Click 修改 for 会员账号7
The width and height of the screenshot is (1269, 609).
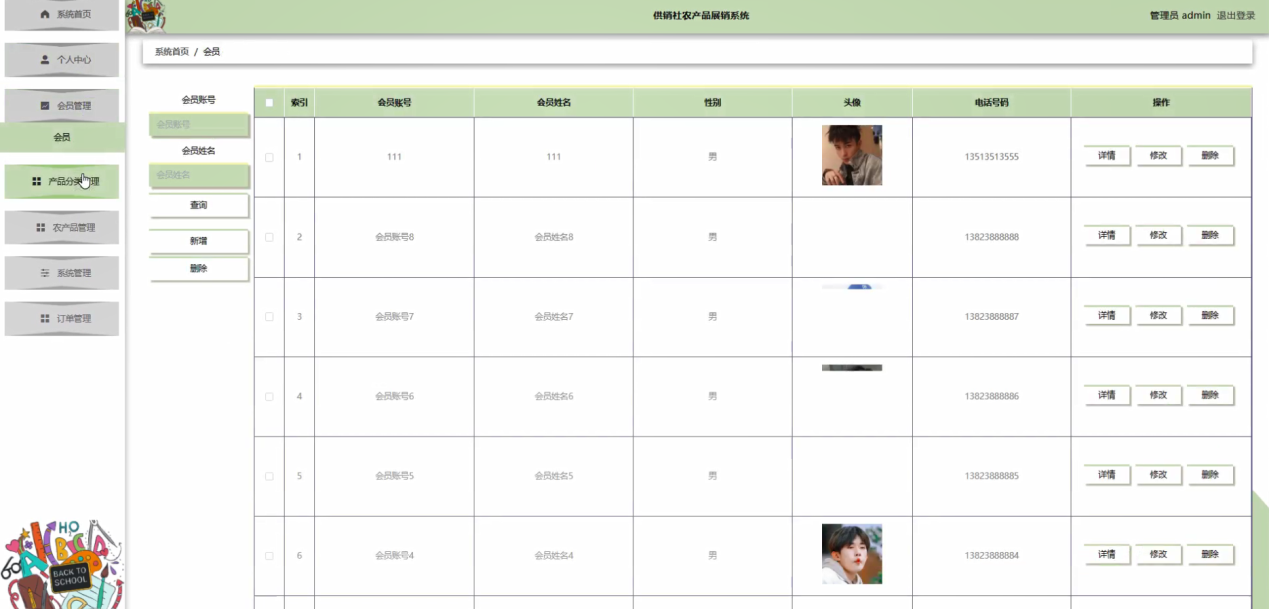click(1158, 315)
